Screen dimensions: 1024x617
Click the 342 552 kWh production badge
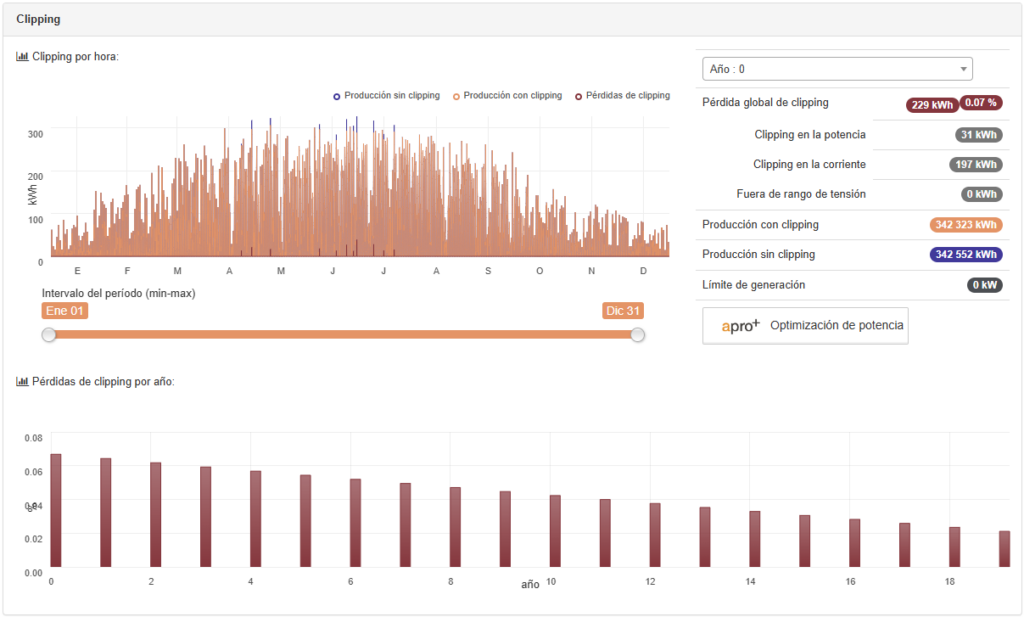[x=966, y=255]
